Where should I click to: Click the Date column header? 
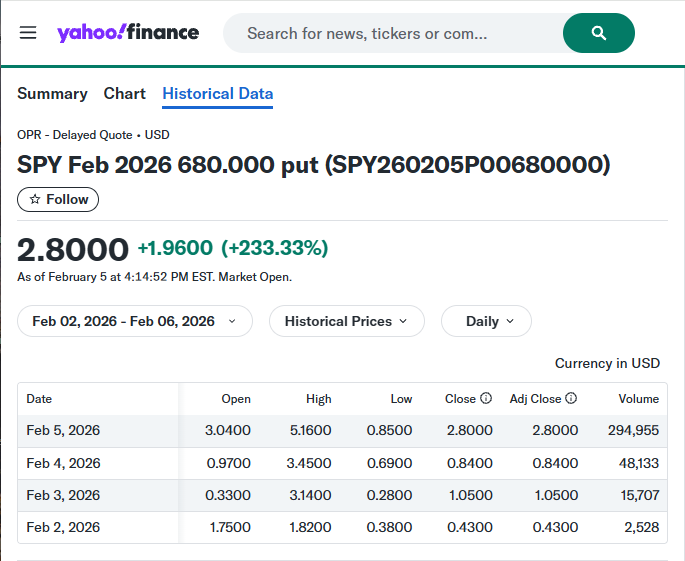[x=39, y=398]
